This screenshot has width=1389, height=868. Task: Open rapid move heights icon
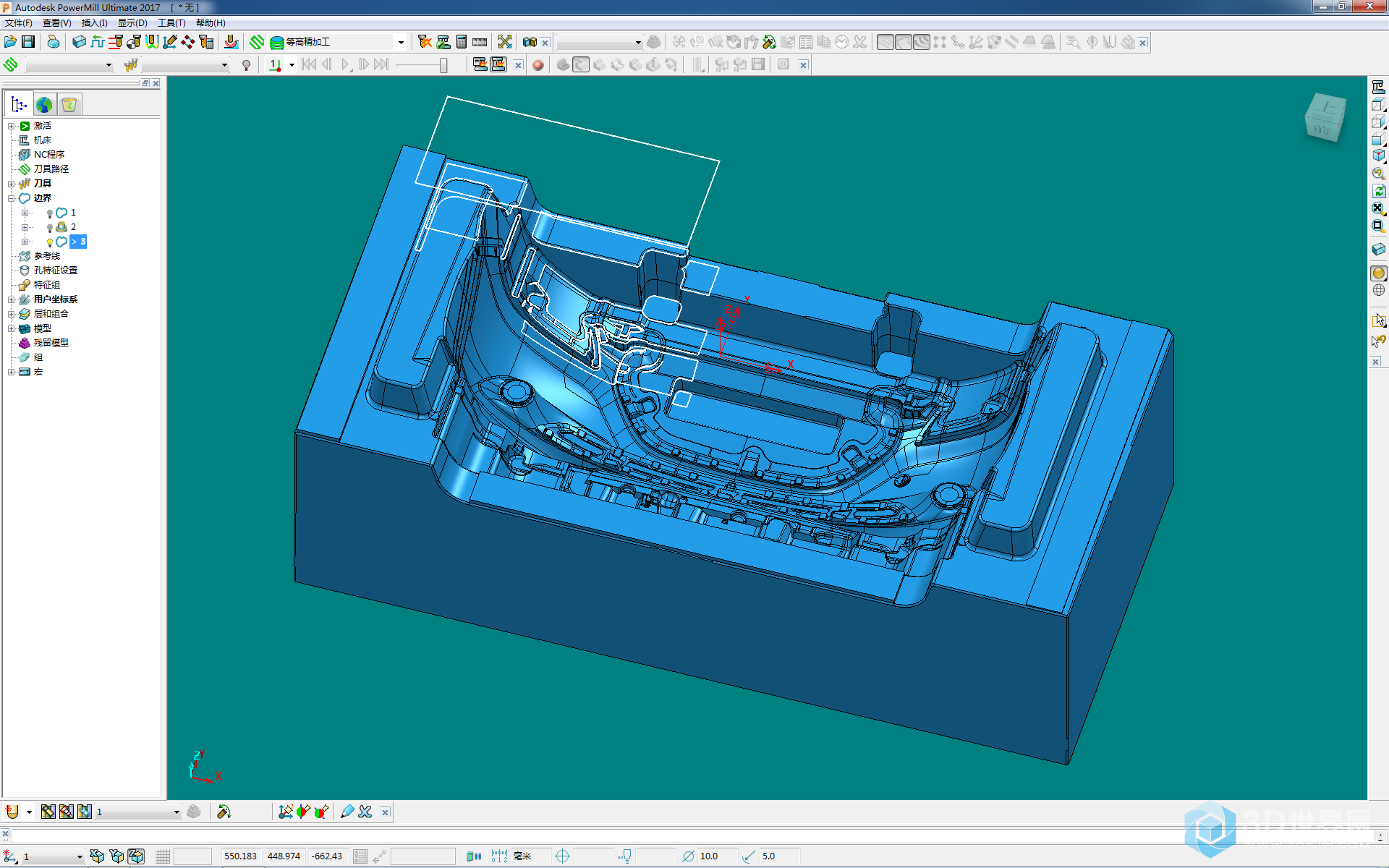pos(115,42)
